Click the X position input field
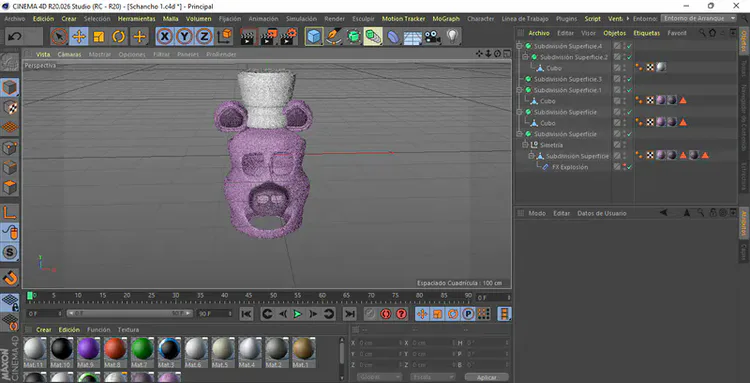The width and height of the screenshot is (750, 383). click(x=380, y=343)
